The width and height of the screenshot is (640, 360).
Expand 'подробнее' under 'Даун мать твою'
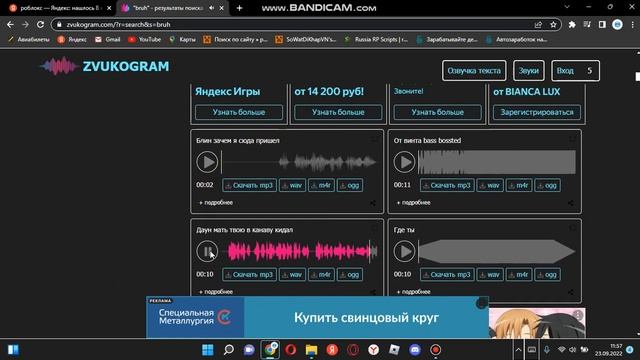[x=216, y=292]
